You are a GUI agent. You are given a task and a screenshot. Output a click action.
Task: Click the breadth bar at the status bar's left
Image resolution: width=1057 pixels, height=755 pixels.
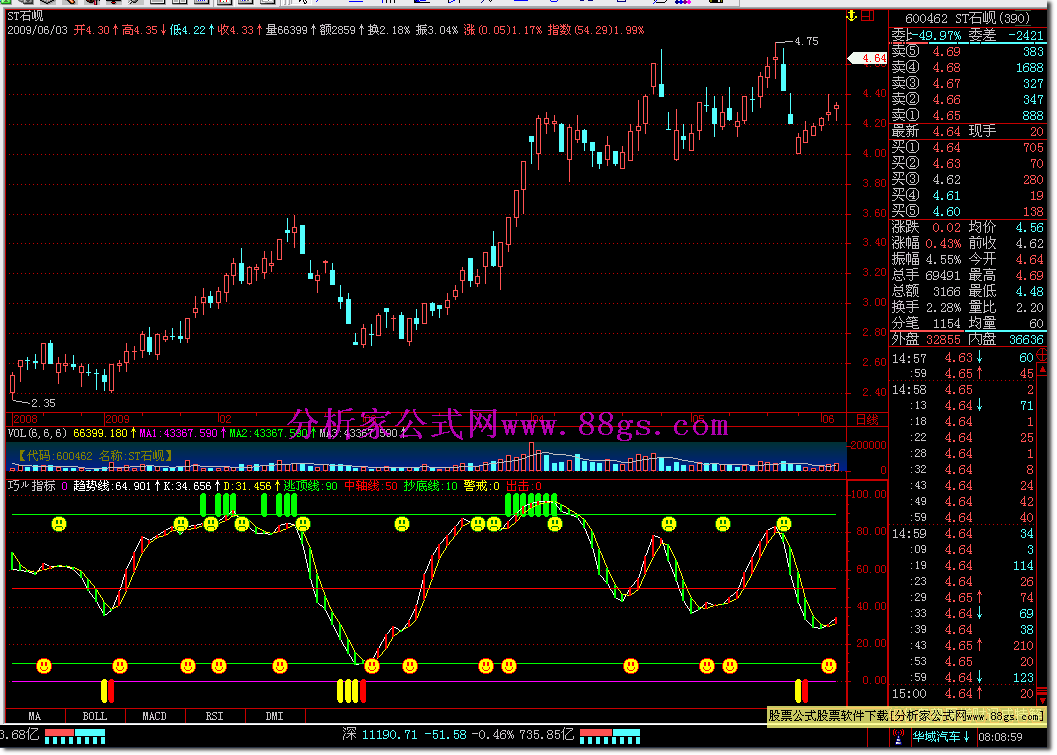[x=75, y=736]
